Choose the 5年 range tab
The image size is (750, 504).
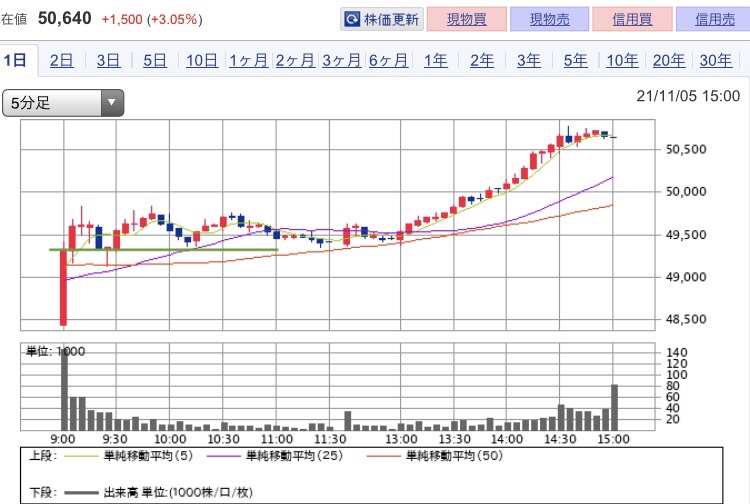pos(576,61)
